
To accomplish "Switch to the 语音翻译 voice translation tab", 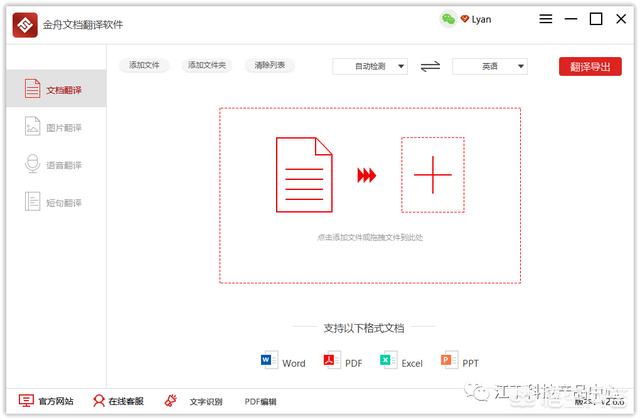I will [x=56, y=164].
